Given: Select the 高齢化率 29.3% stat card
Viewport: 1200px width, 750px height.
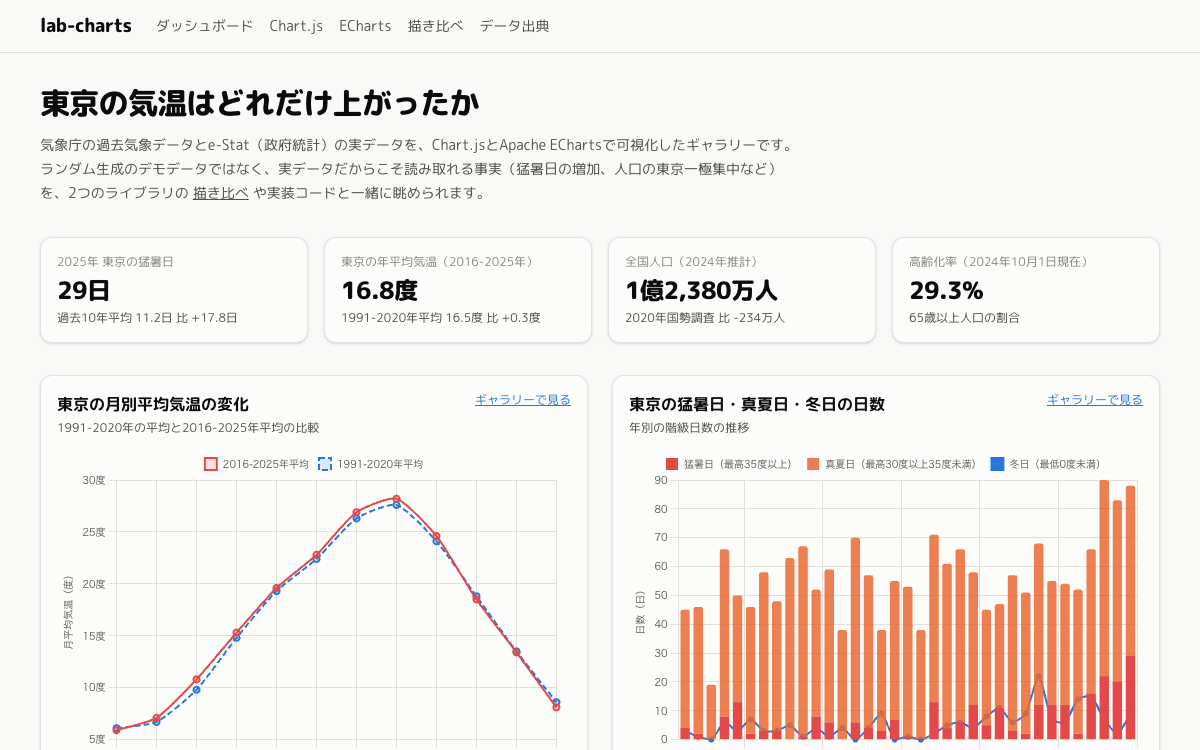Looking at the screenshot, I should point(1026,290).
